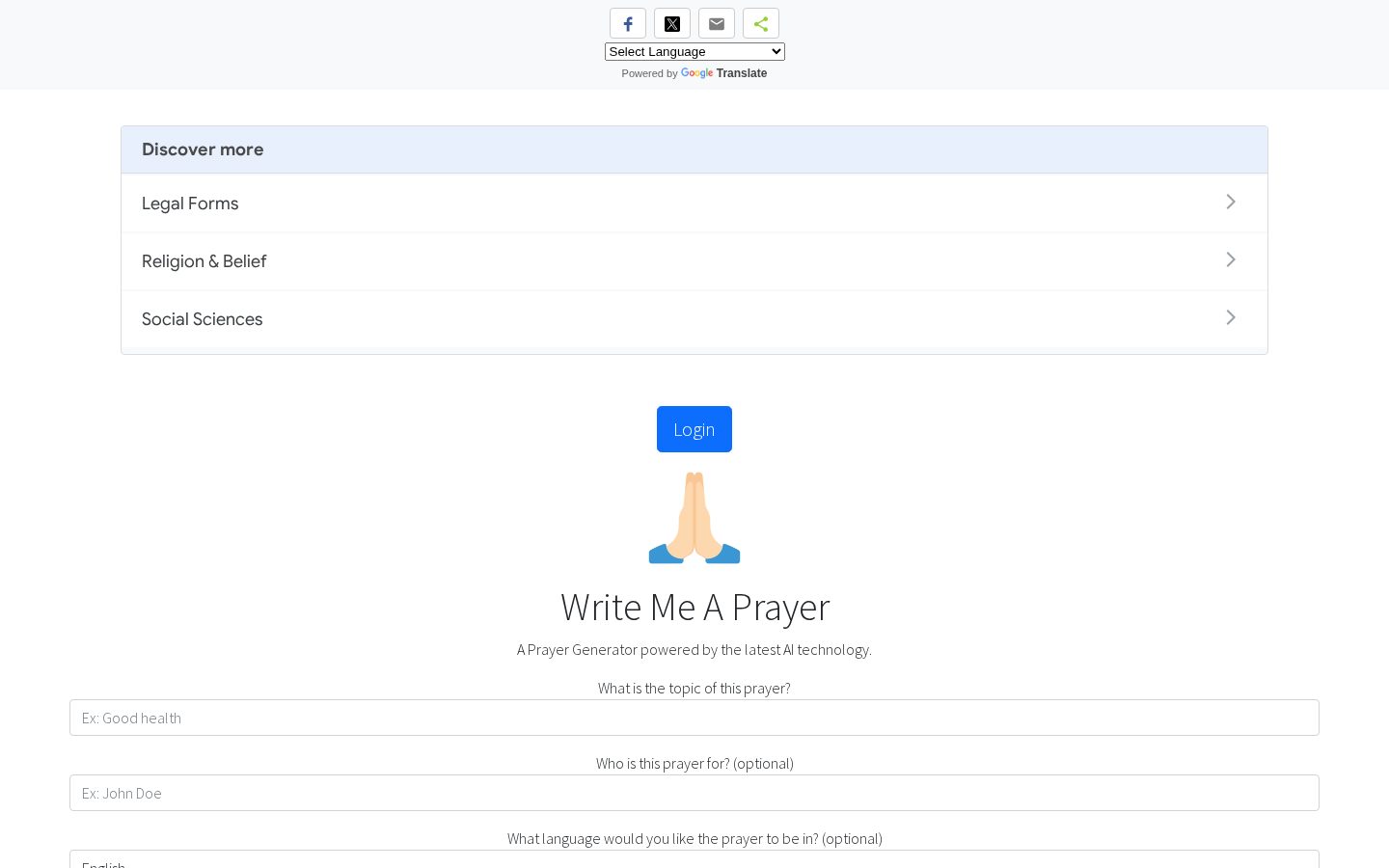This screenshot has width=1389, height=868.
Task: Open the prayer language dropdown
Action: (x=694, y=859)
